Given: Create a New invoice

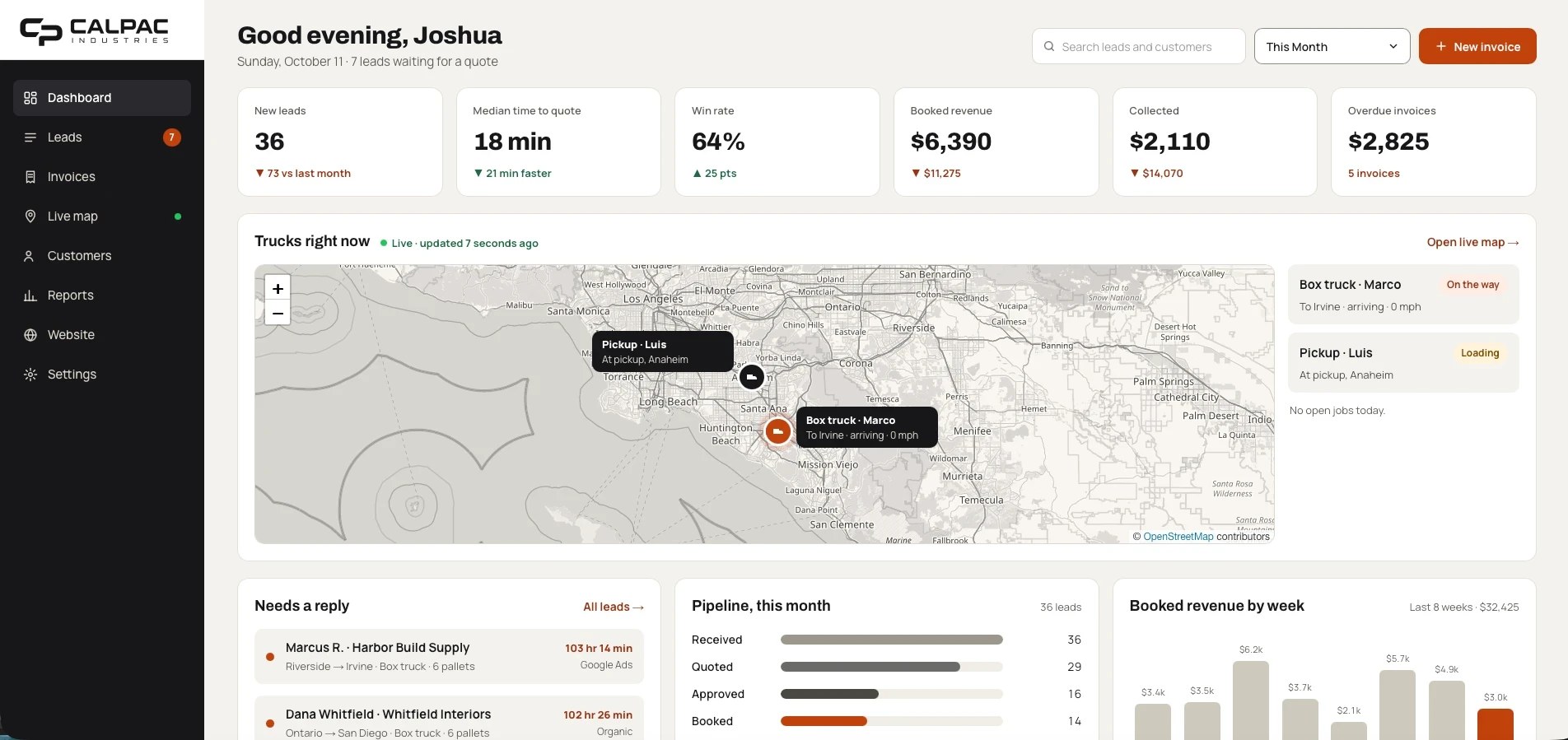Looking at the screenshot, I should click(1477, 46).
